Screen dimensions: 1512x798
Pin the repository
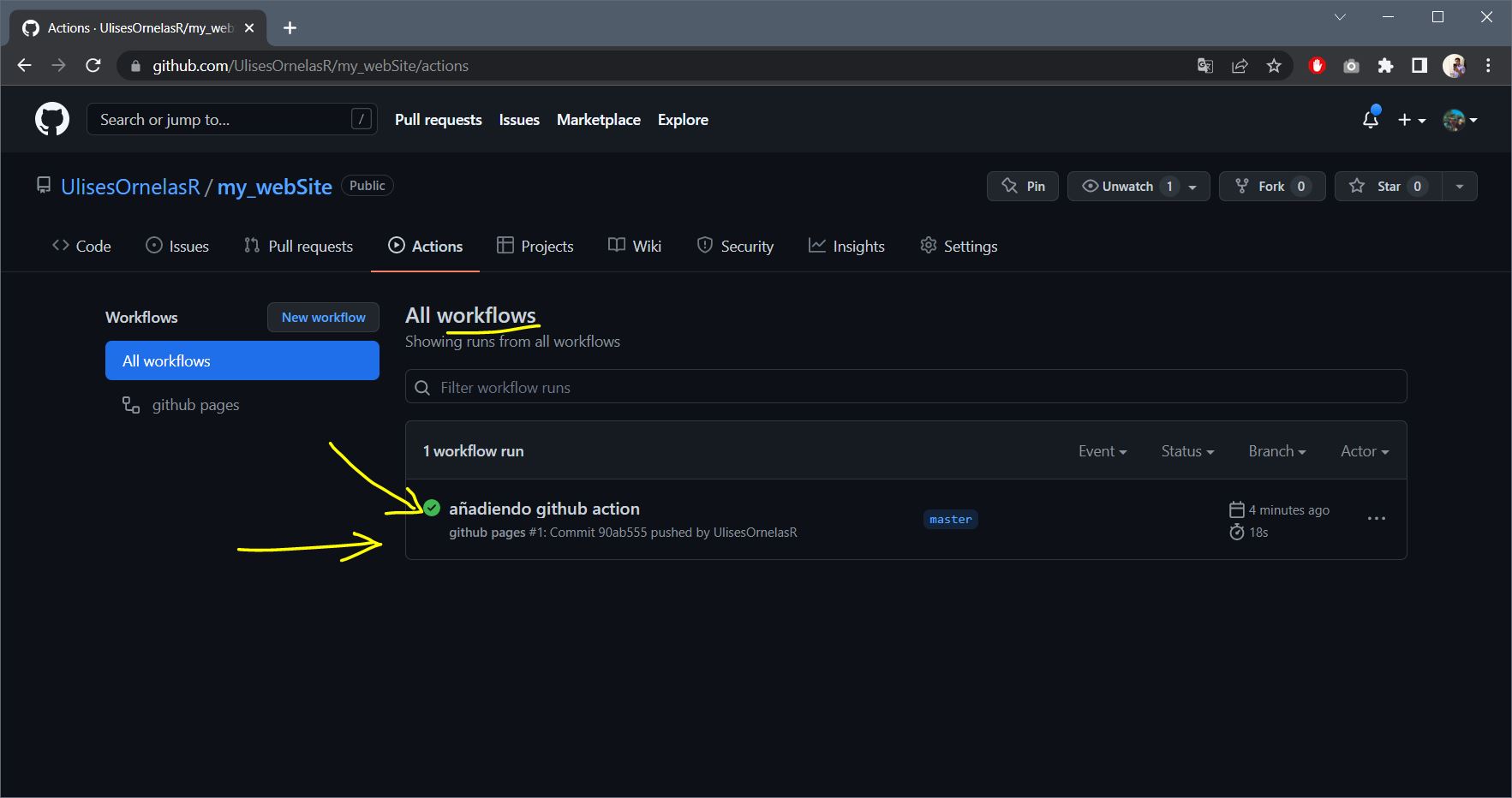[1023, 187]
